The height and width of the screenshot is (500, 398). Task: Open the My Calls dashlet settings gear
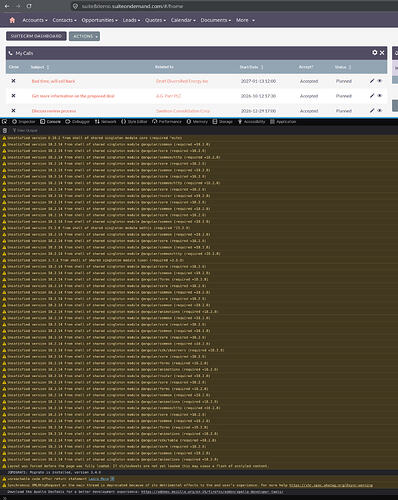coord(375,53)
